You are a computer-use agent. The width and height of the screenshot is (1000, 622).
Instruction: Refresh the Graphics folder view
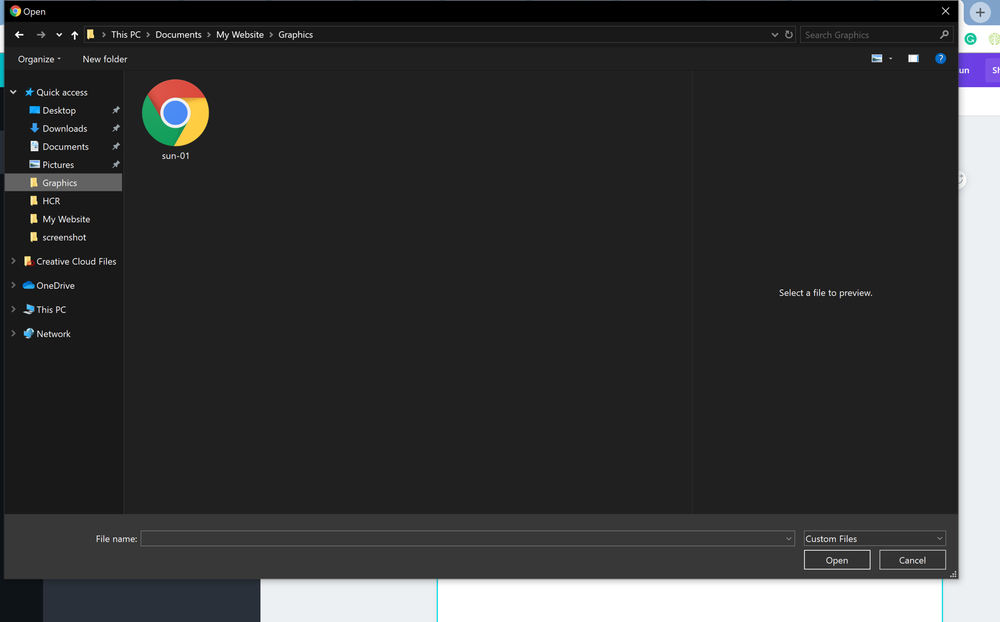(x=789, y=34)
